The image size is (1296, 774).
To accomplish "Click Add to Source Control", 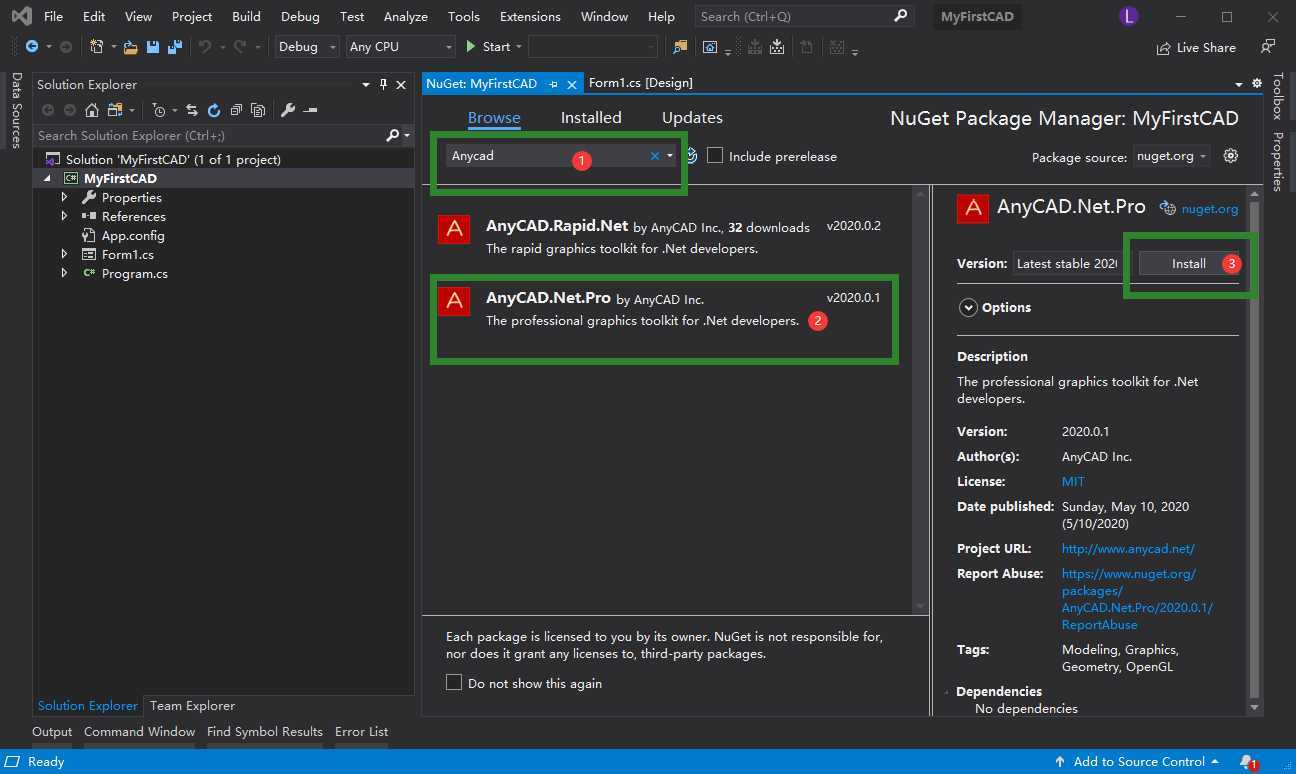I will point(1137,762).
